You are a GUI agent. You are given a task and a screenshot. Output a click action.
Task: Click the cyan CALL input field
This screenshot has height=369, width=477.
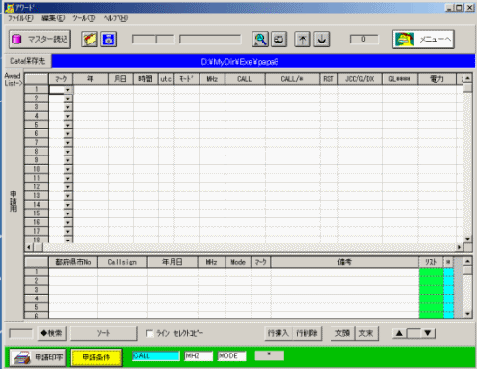click(x=156, y=356)
